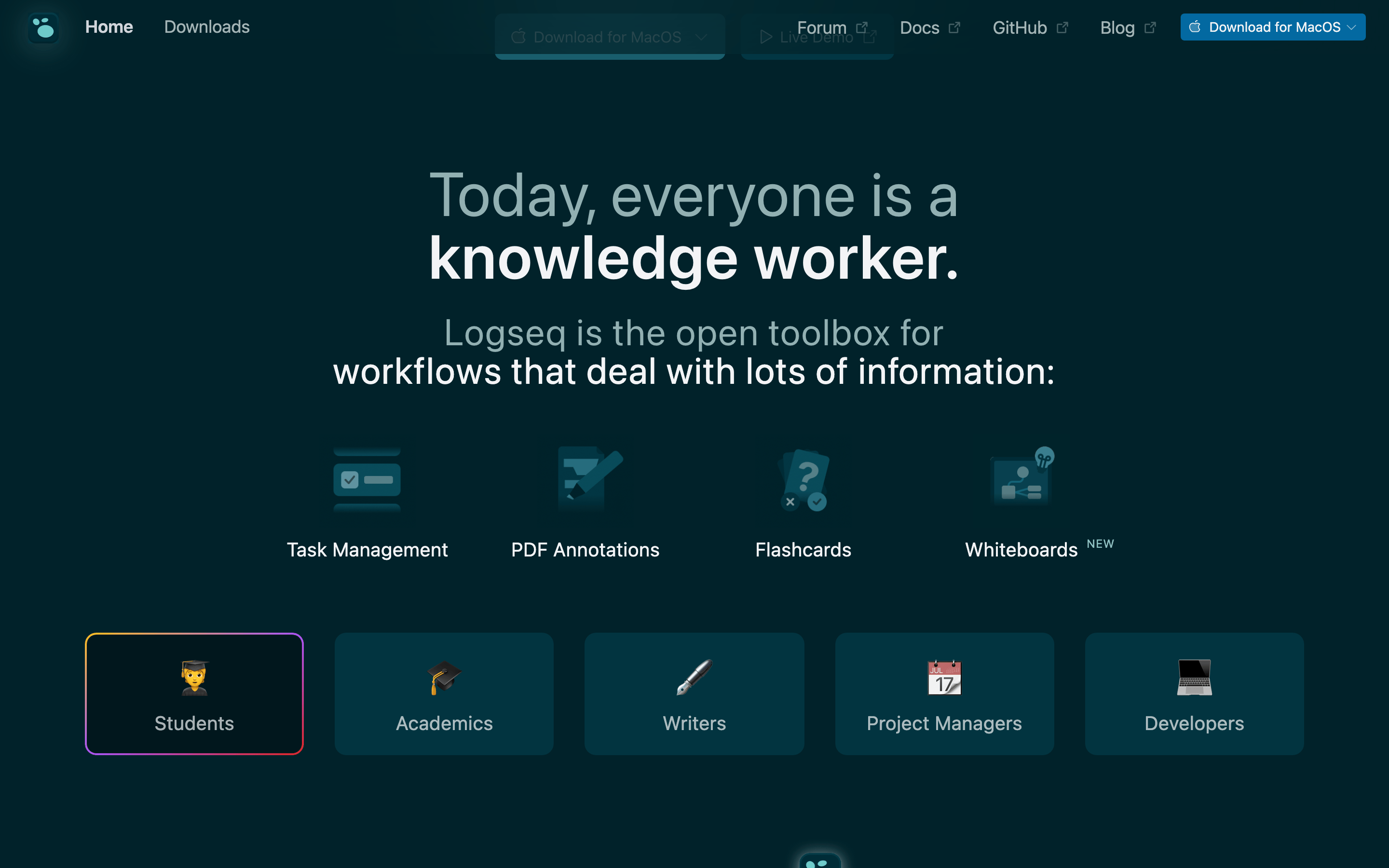Switch to the Project Managers tab card
Image resolution: width=1389 pixels, height=868 pixels.
[x=944, y=693]
